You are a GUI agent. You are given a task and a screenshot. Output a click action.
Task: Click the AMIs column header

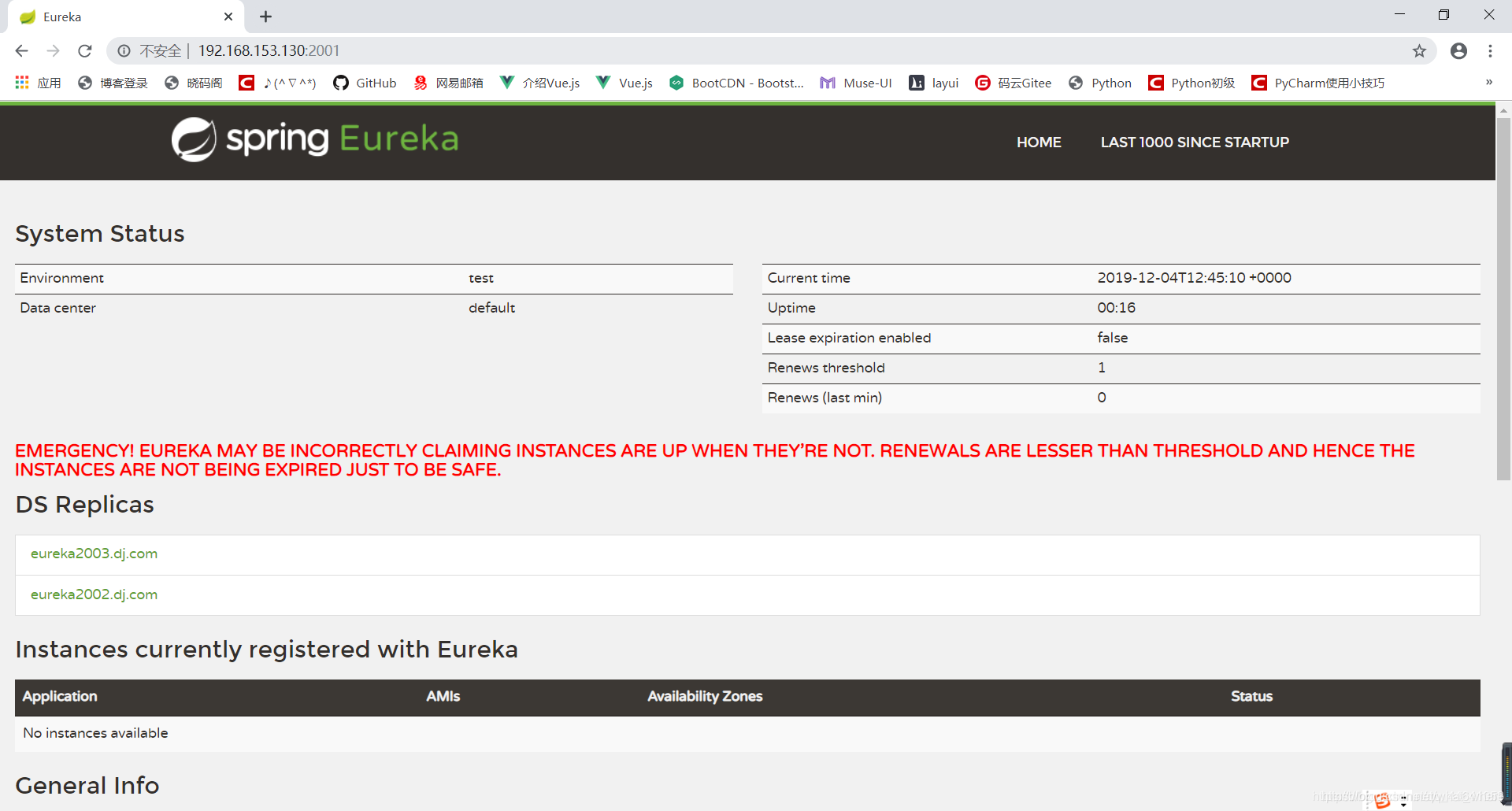tap(443, 697)
